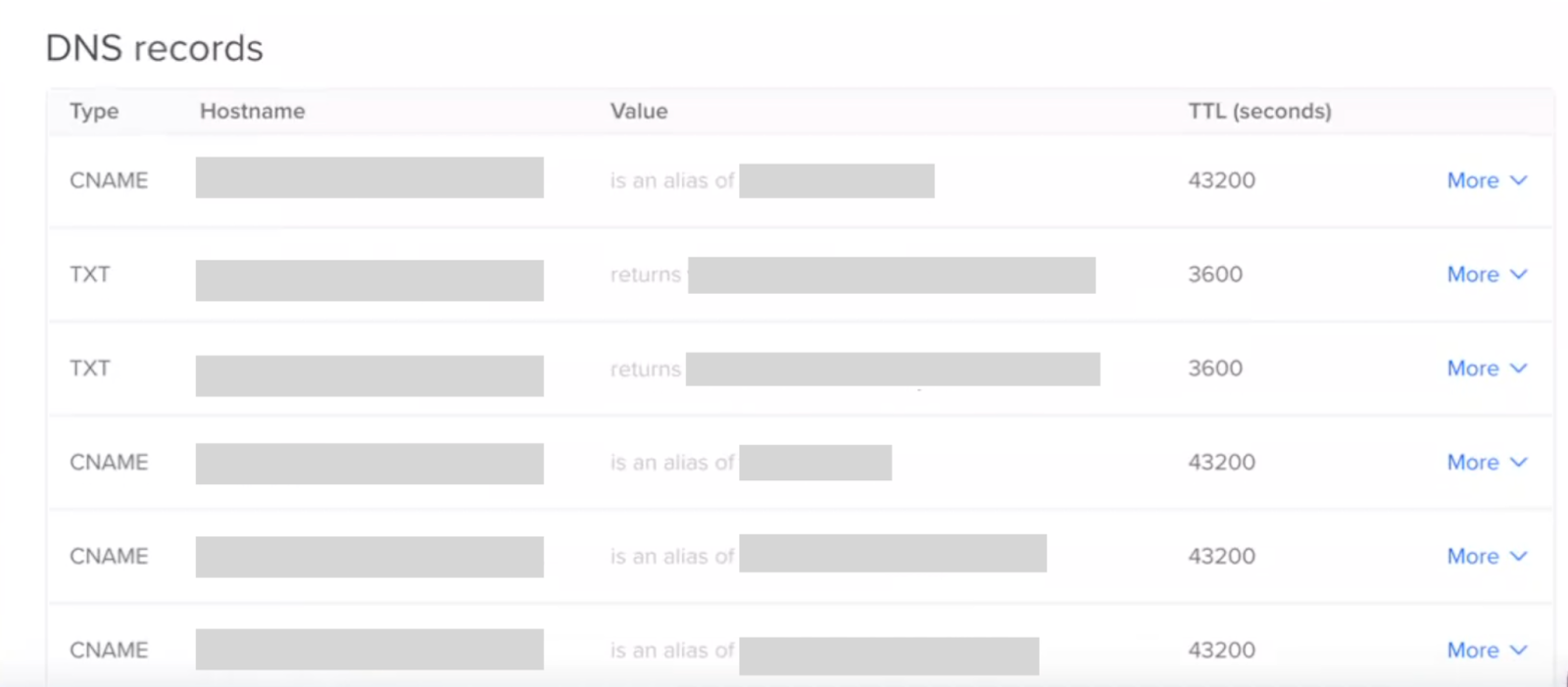Viewport: 1568px width, 687px height.
Task: Expand More on the third CNAME record
Action: coord(1487,557)
